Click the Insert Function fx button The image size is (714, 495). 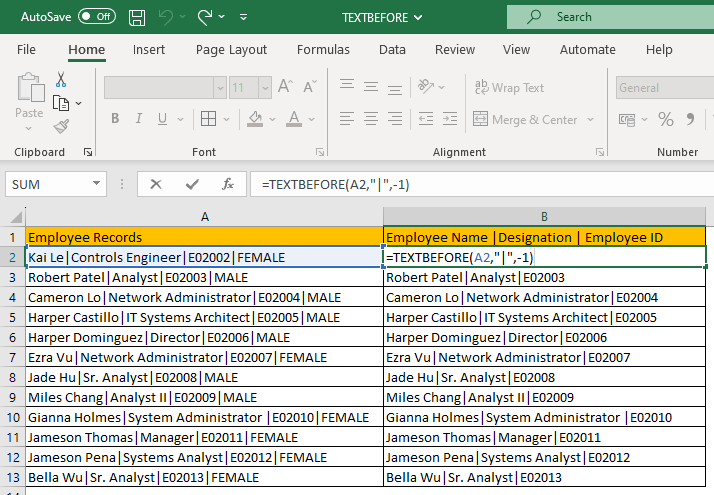tap(228, 184)
